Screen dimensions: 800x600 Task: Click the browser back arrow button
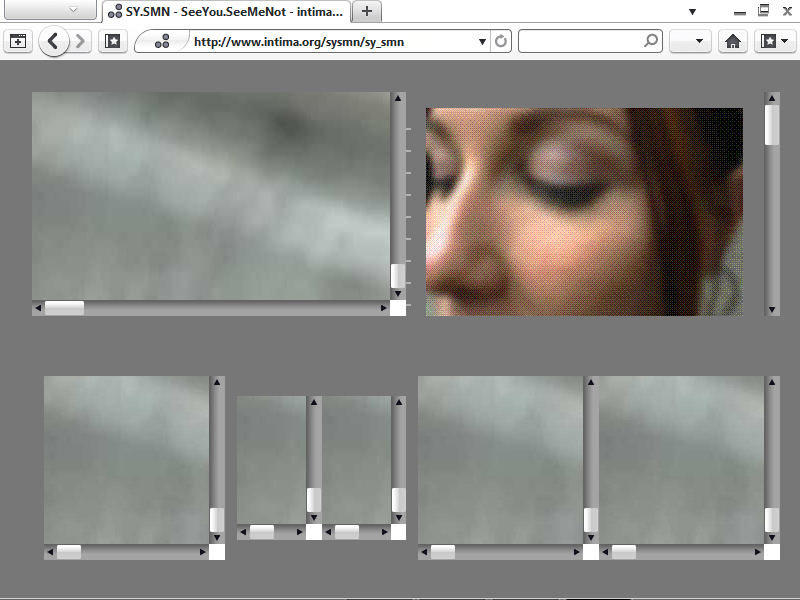54,41
